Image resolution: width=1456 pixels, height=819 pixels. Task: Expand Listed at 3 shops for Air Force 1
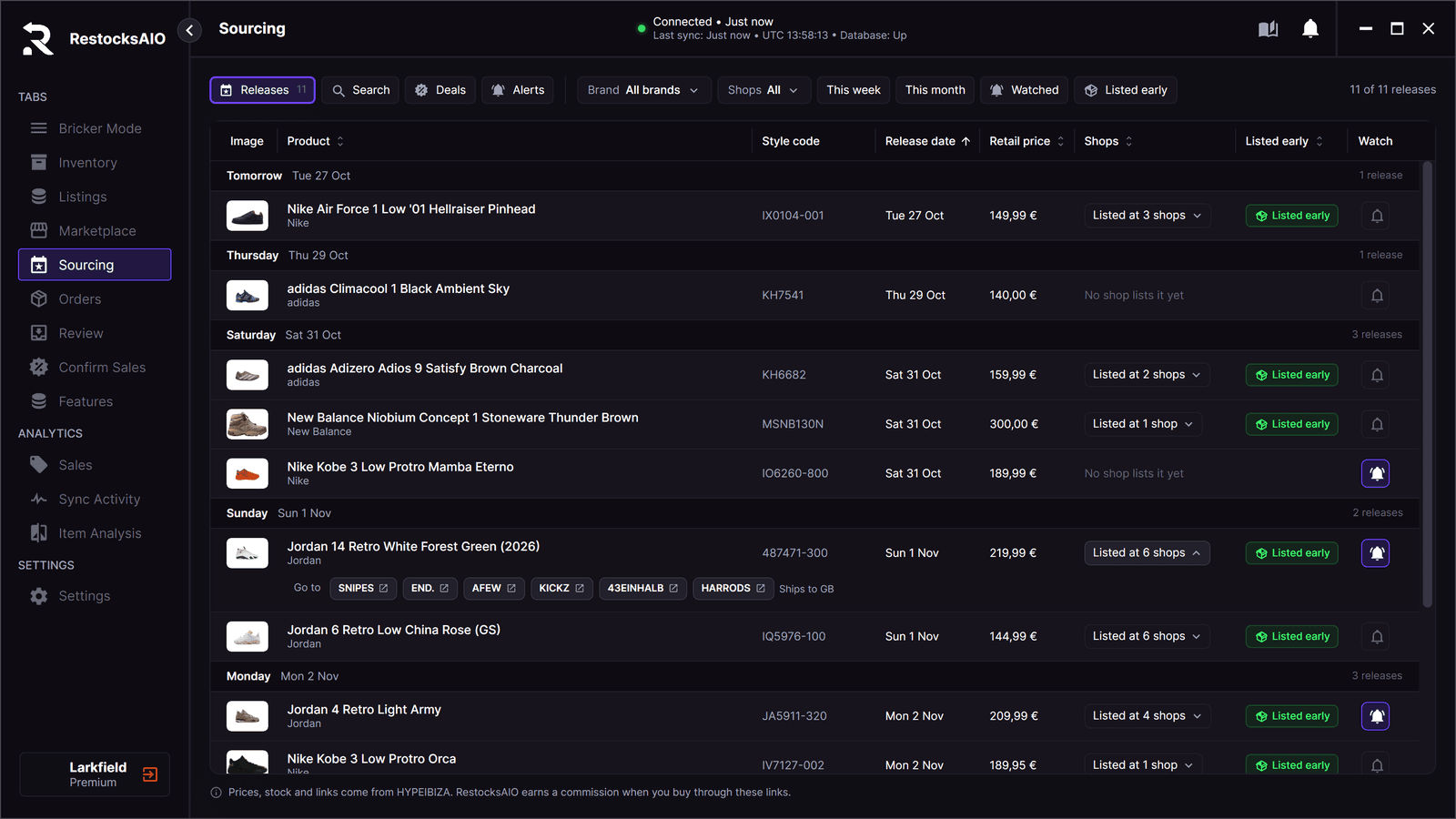click(1147, 216)
